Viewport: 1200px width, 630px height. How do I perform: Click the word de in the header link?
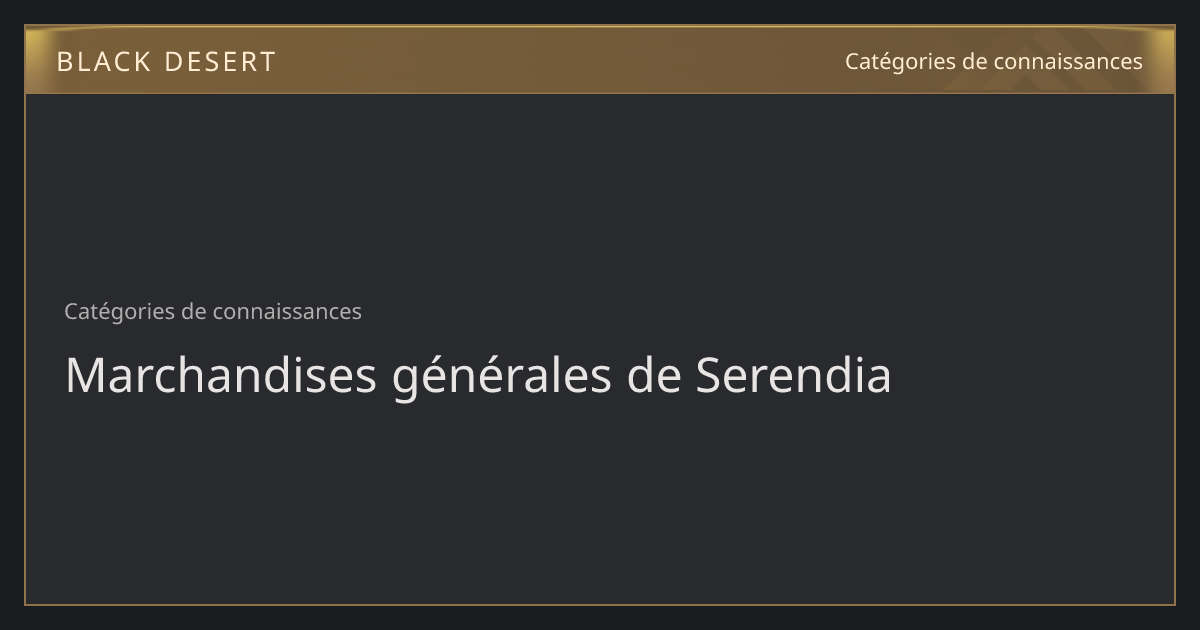(x=973, y=62)
